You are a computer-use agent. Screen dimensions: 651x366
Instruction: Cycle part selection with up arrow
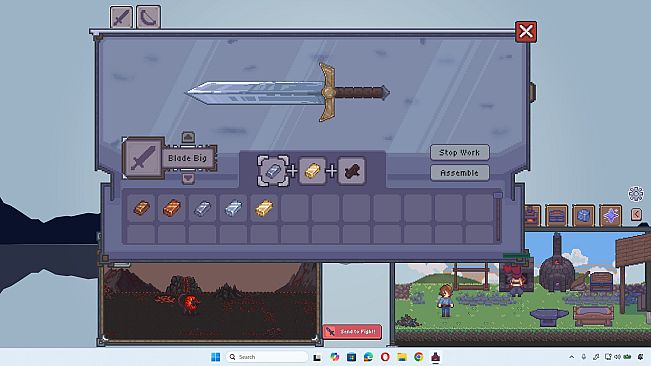pos(188,137)
